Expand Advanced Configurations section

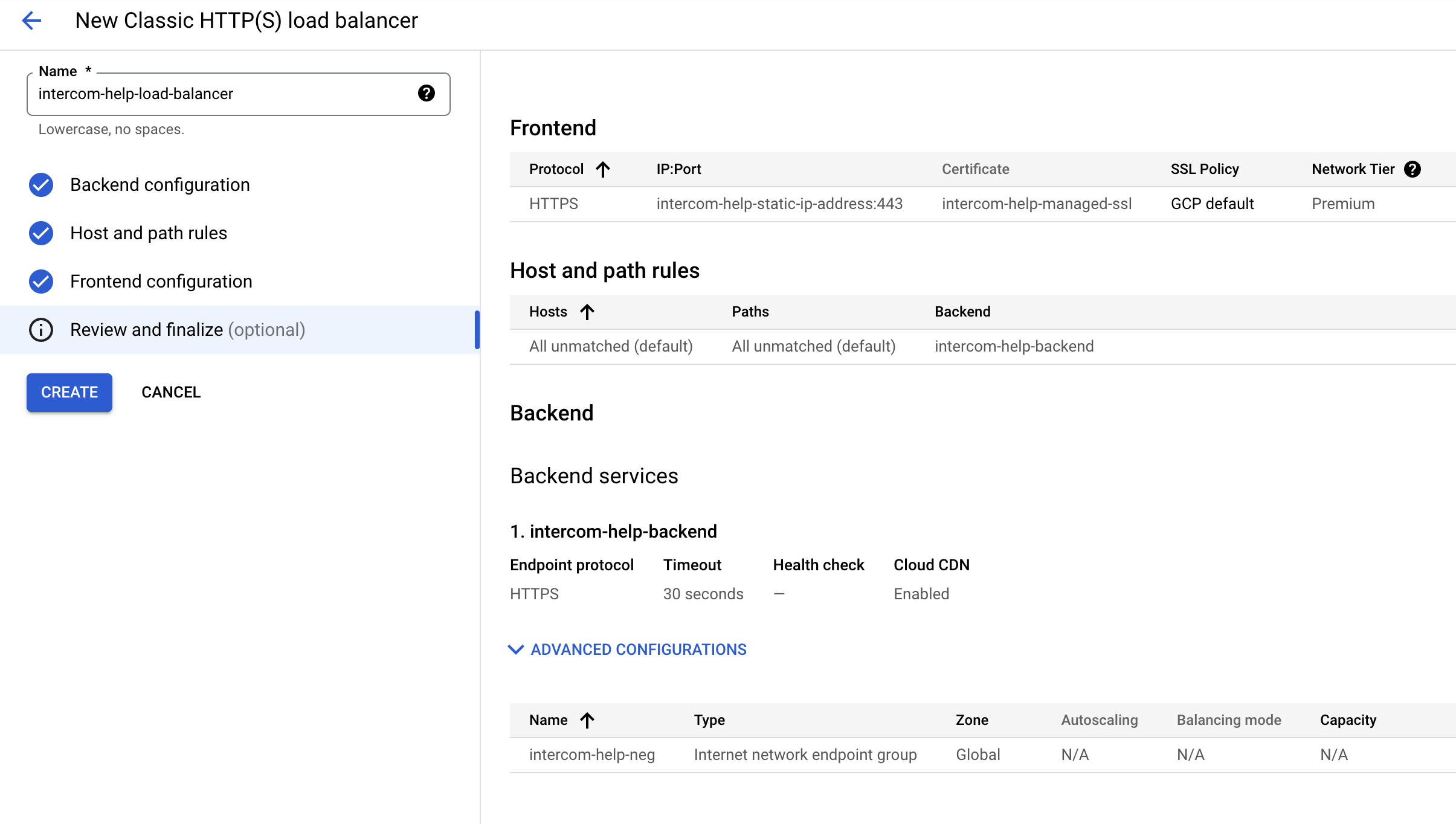(x=638, y=649)
